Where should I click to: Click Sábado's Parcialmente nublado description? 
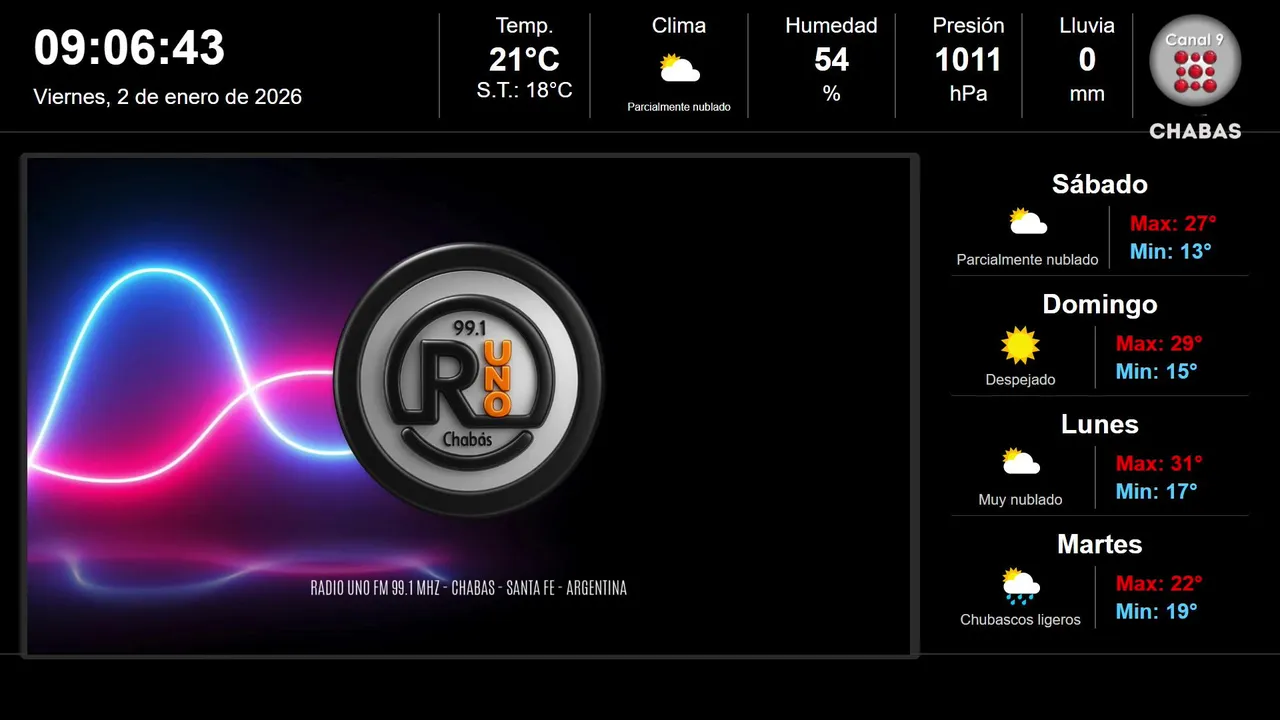click(x=1027, y=260)
